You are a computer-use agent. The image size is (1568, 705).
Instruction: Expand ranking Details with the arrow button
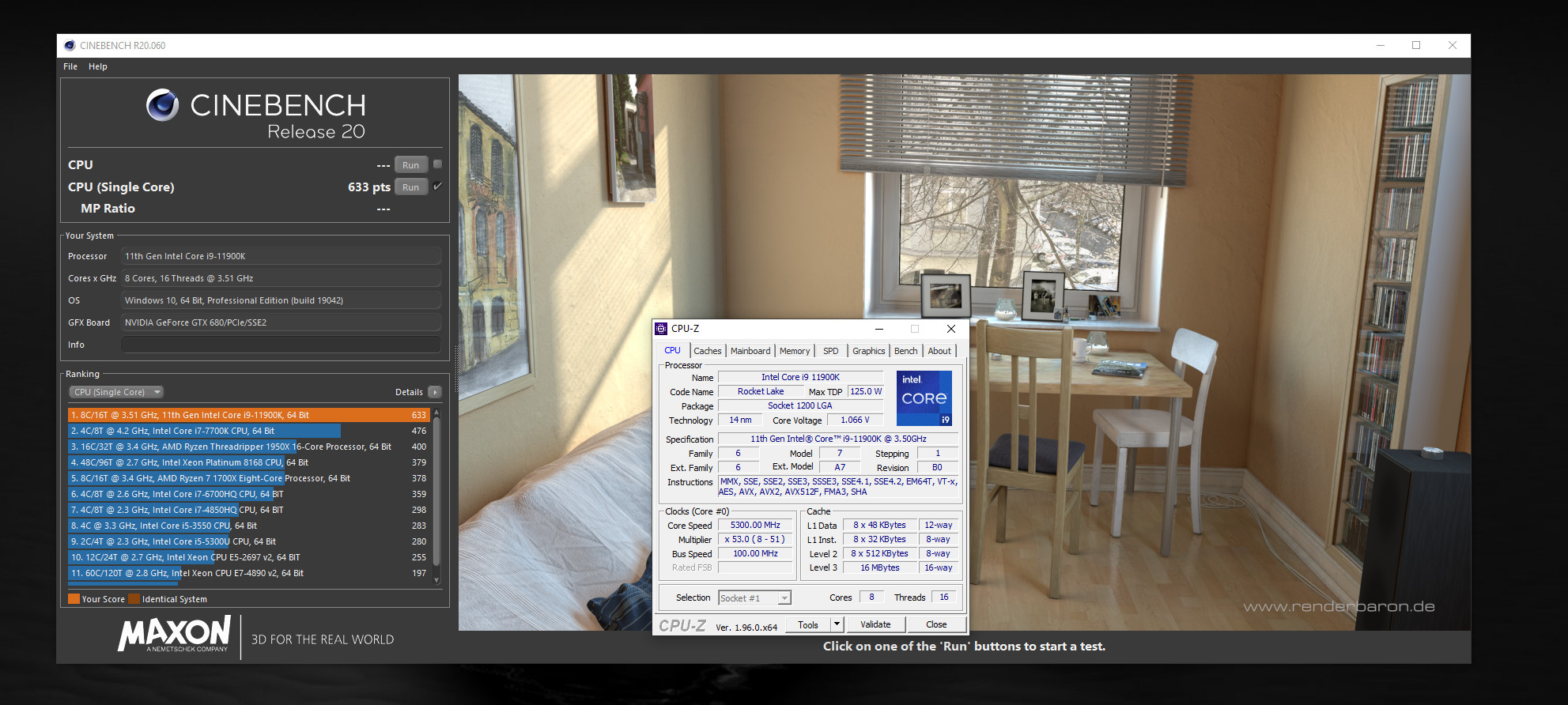[x=435, y=392]
